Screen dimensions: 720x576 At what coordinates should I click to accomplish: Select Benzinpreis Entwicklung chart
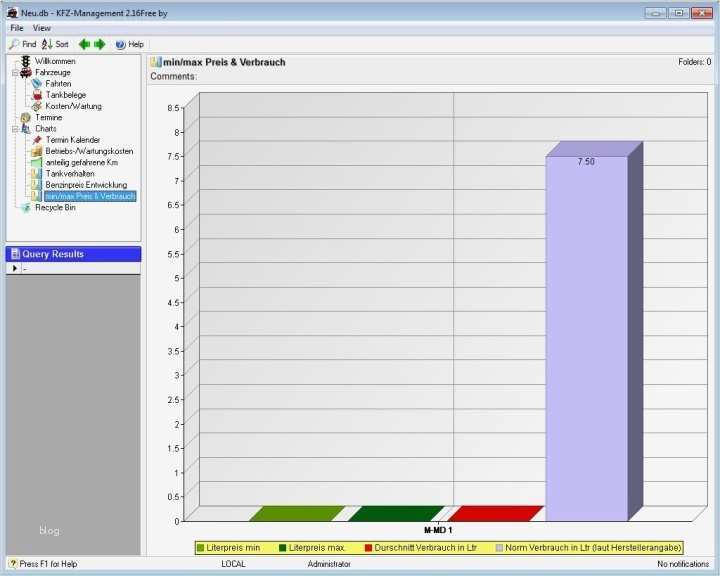pos(86,185)
